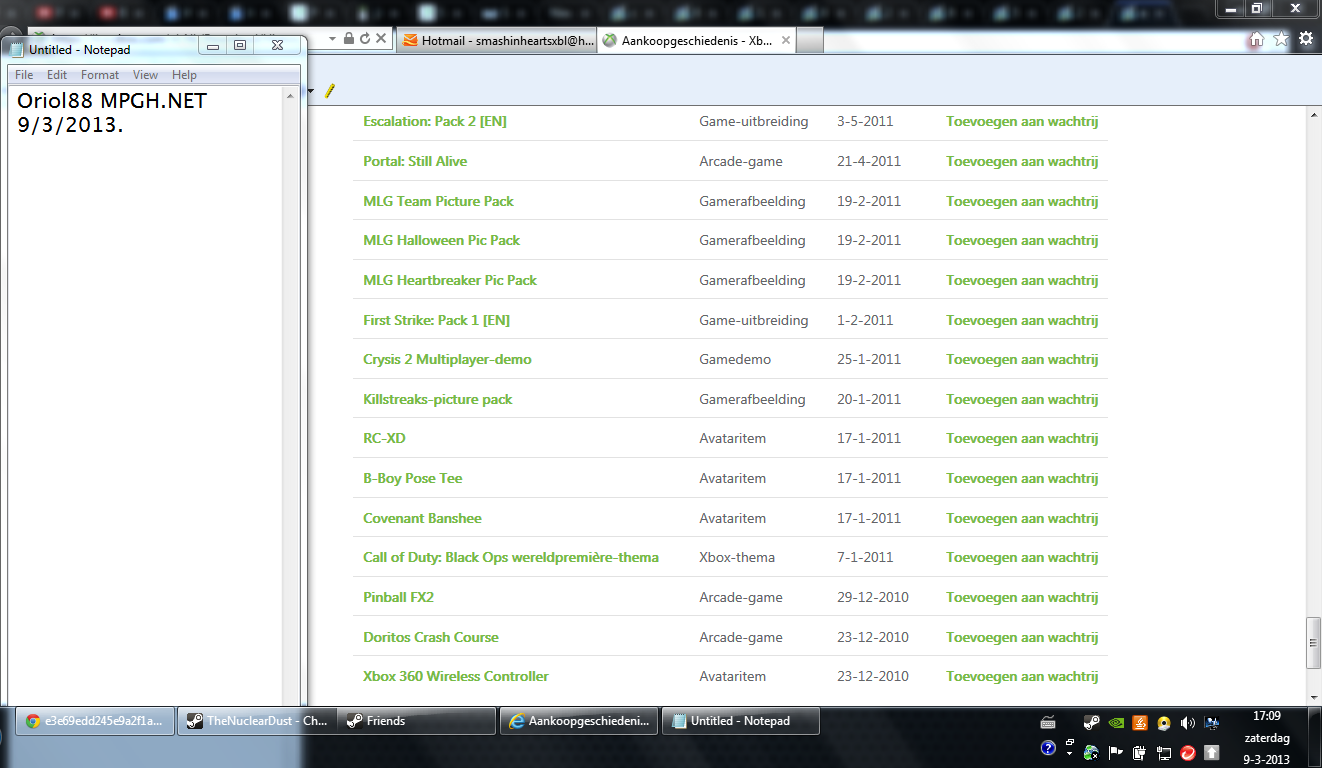Open Doritos Crash Course link
Viewport: 1322px width, 768px height.
click(431, 637)
